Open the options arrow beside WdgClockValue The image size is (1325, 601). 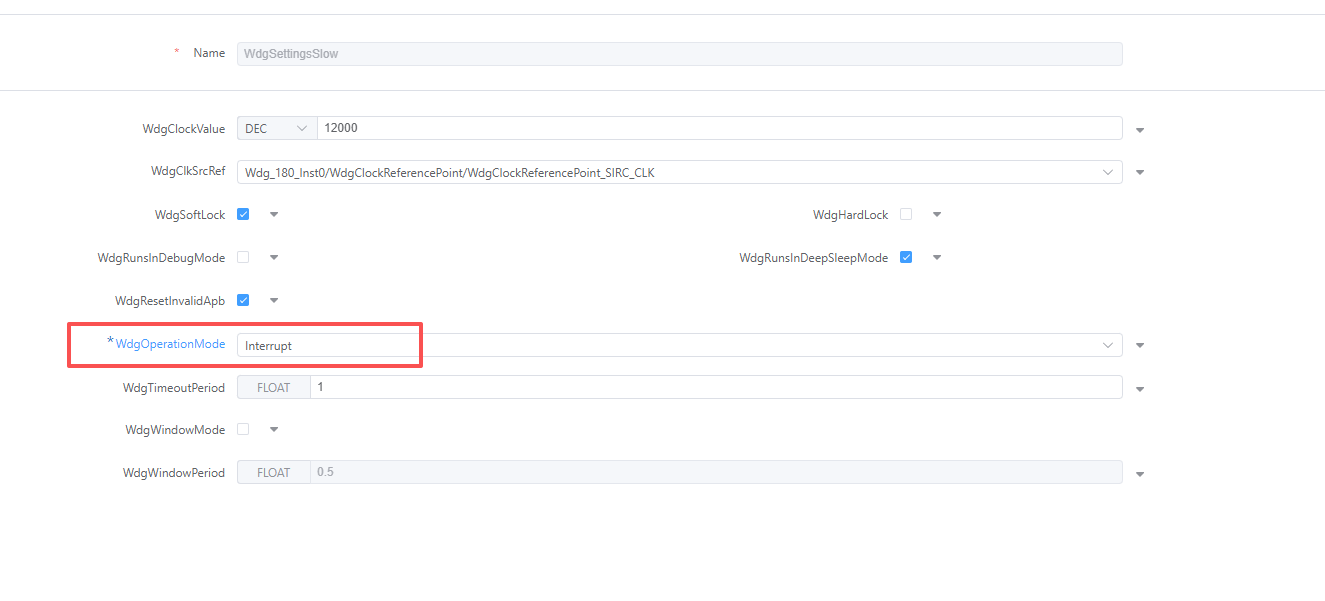(1140, 130)
